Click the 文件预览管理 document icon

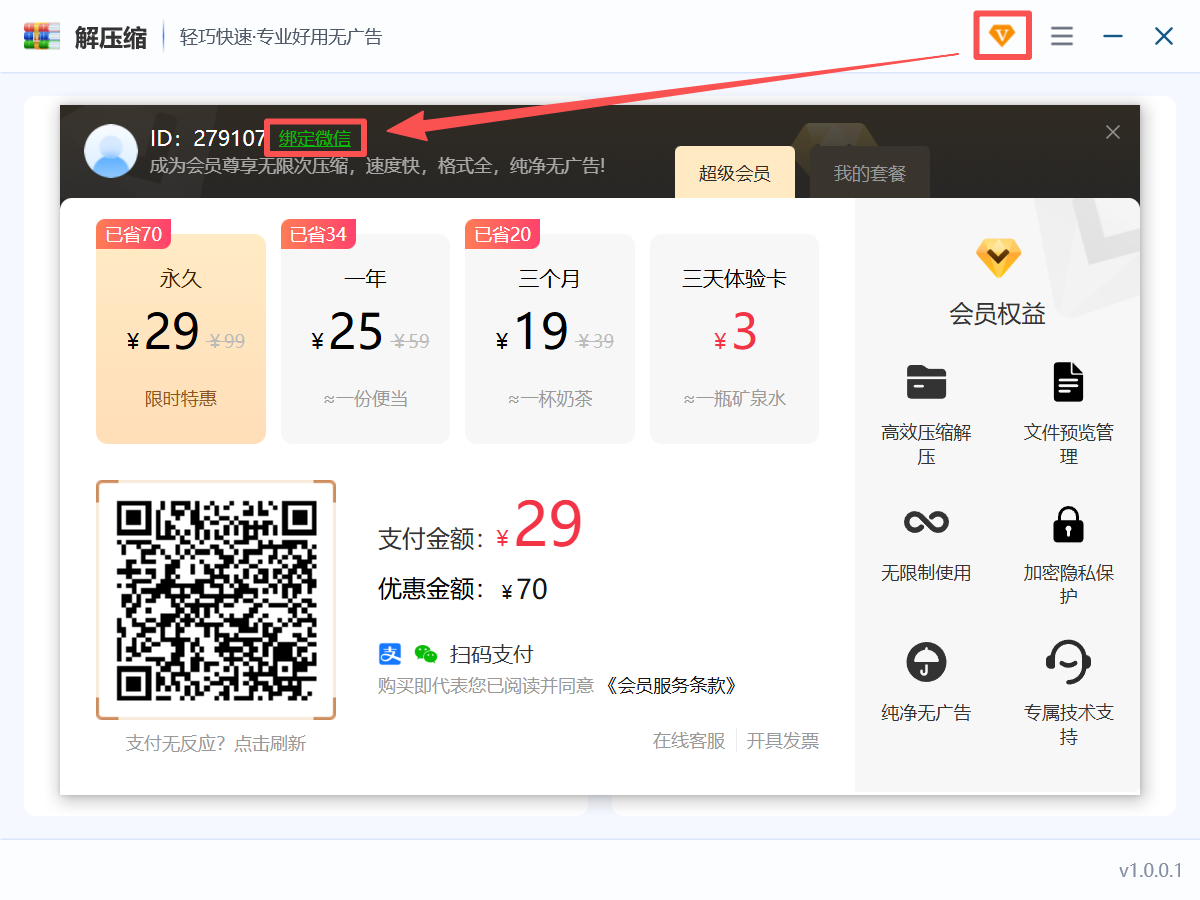(1068, 382)
